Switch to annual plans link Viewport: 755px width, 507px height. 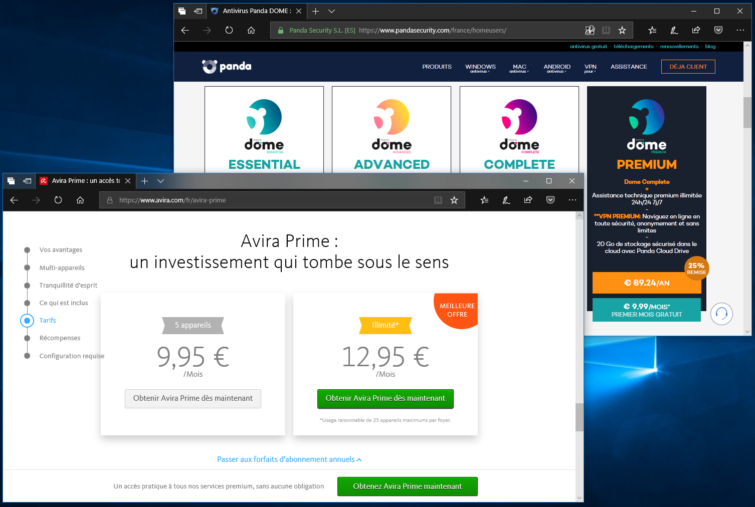289,459
